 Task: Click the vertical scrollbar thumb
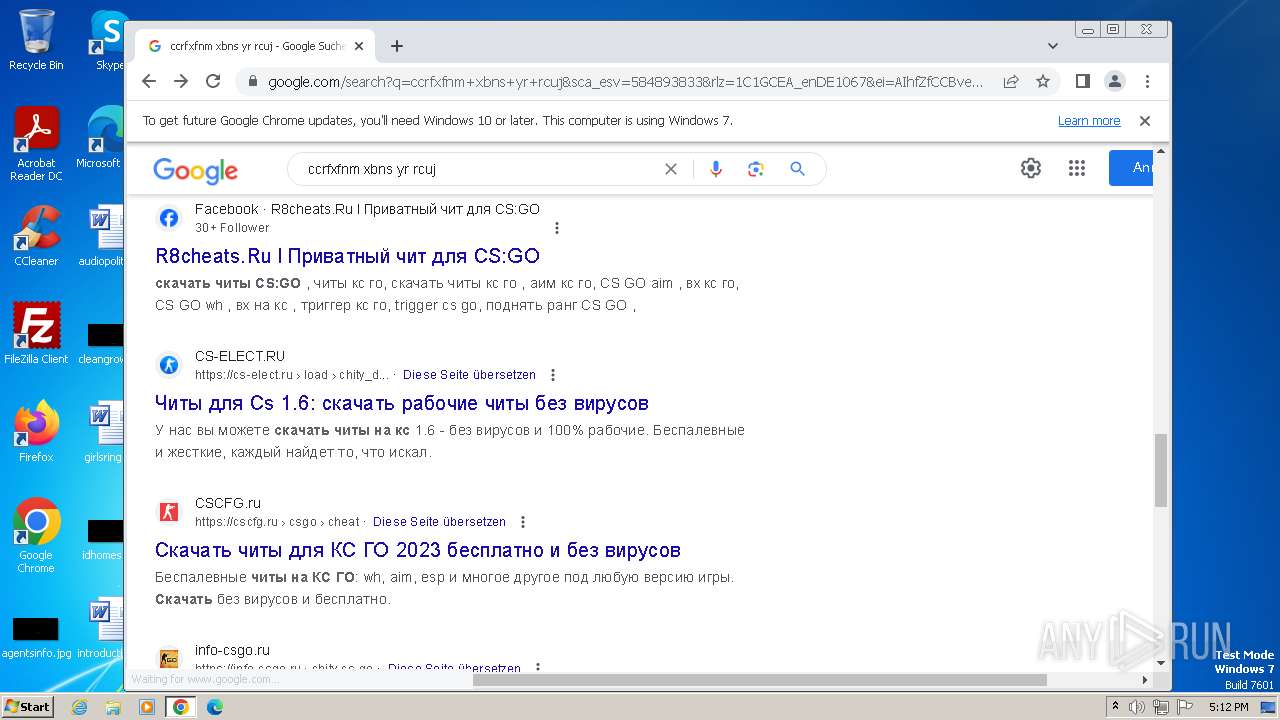[x=1161, y=469]
